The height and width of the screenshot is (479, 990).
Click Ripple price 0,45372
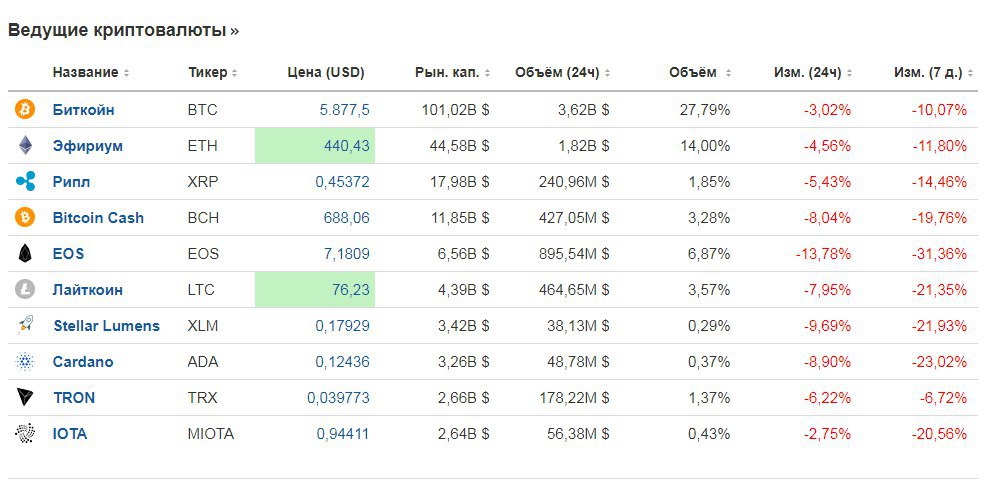pos(343,182)
